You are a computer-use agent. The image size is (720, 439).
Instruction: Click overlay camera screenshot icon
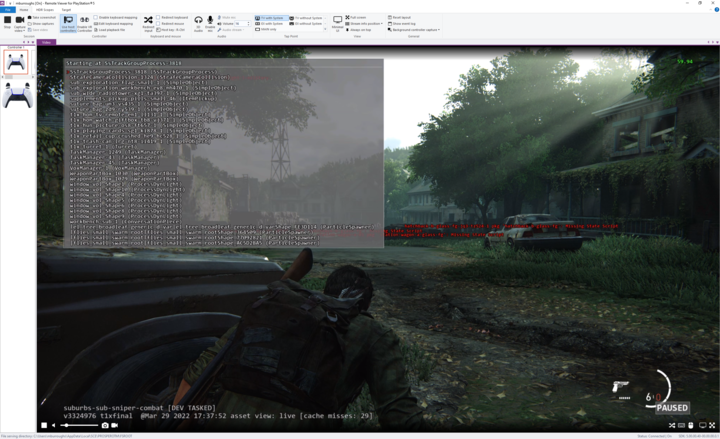coord(105,425)
